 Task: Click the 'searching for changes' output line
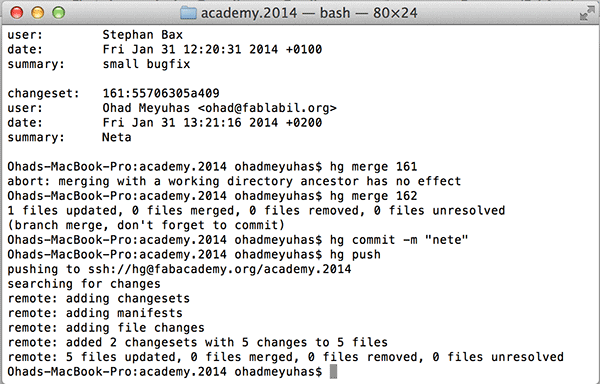(84, 284)
